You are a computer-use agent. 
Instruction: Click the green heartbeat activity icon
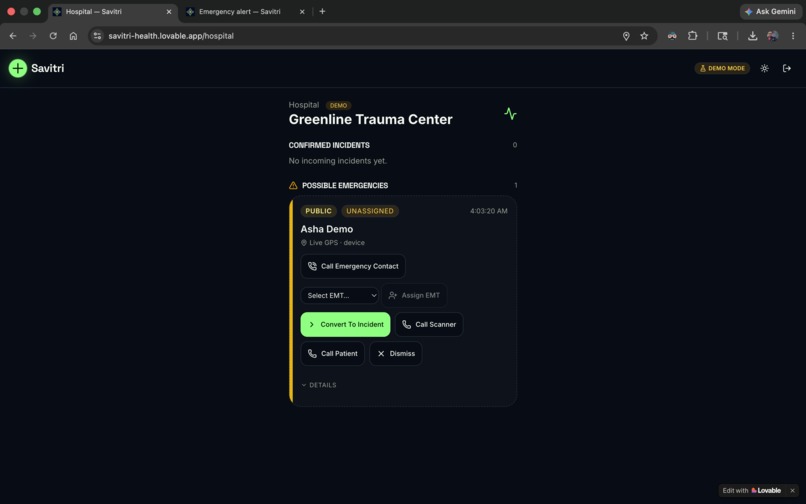click(510, 114)
